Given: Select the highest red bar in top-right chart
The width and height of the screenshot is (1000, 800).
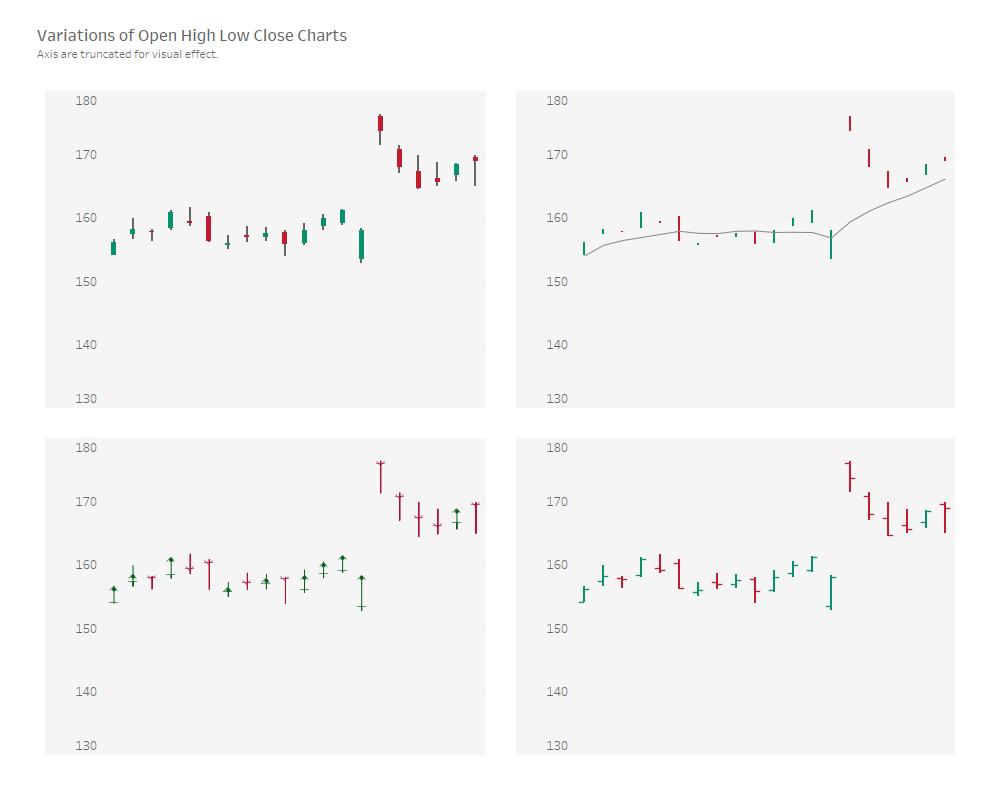Looking at the screenshot, I should point(850,123).
